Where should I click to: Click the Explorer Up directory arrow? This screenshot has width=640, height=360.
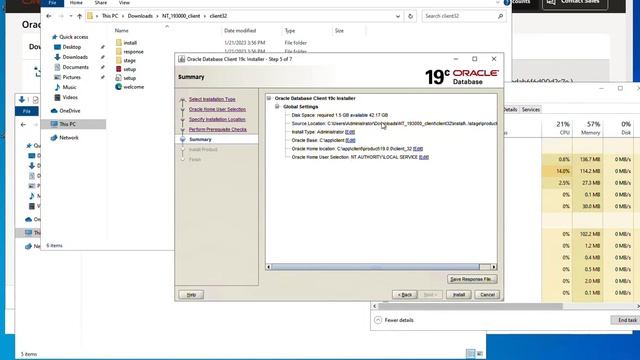tap(79, 16)
